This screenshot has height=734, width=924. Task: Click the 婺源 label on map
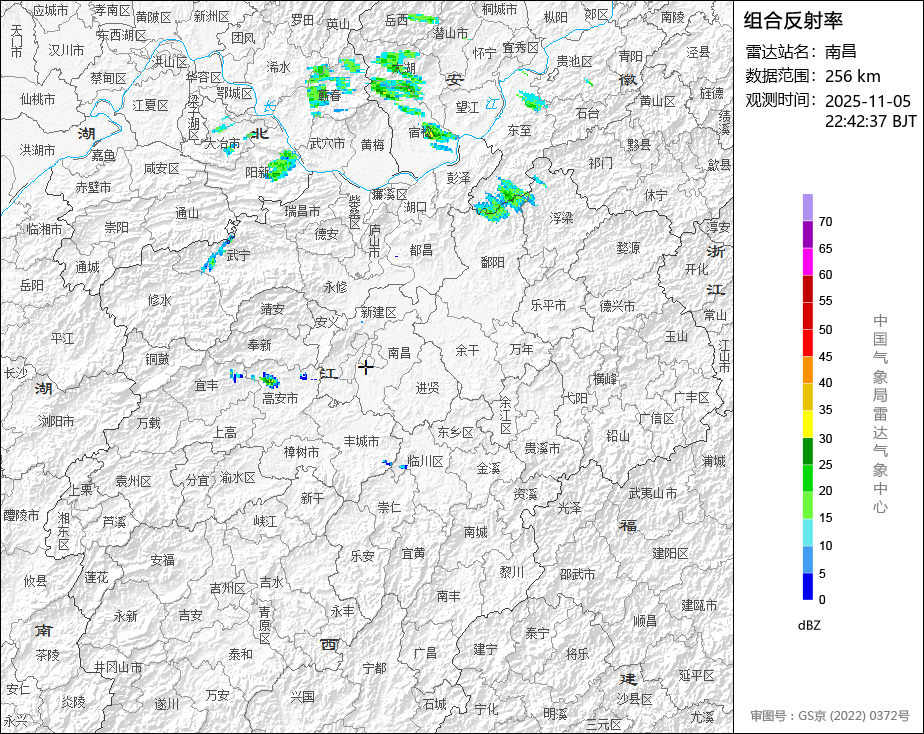(x=628, y=248)
